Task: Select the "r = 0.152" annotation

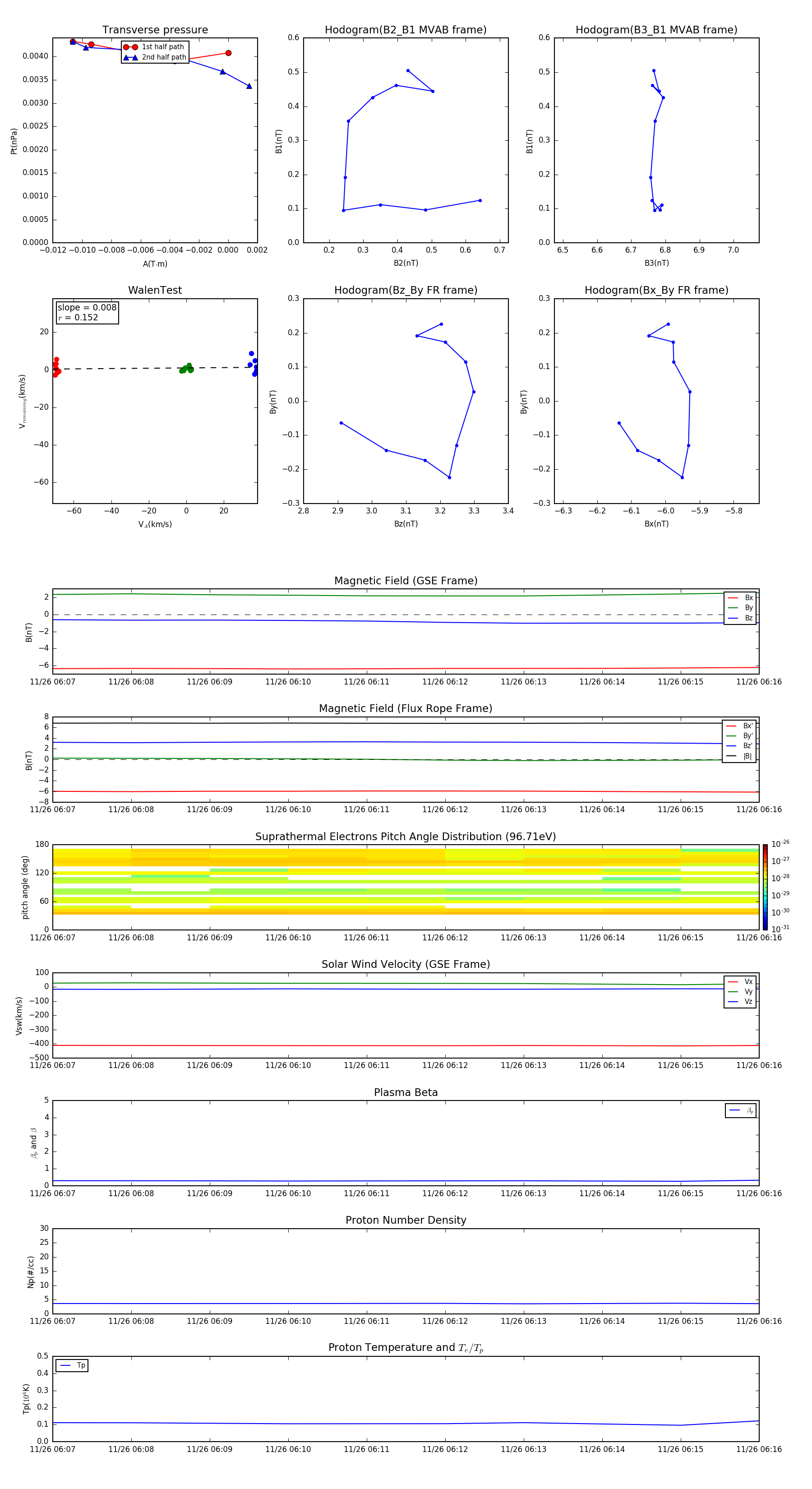Action: (78, 317)
